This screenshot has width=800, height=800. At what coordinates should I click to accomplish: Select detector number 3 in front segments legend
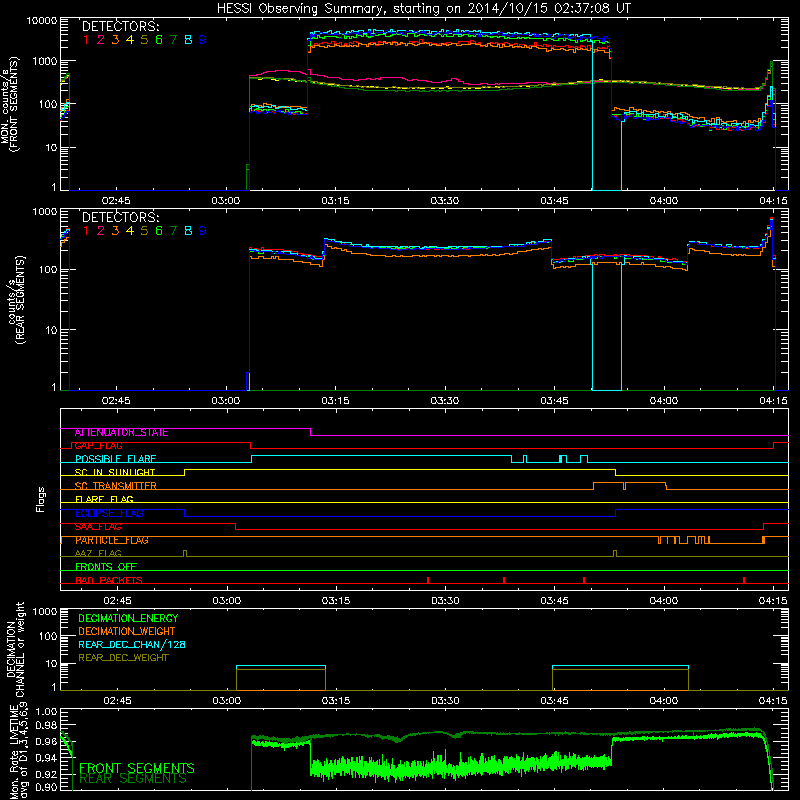[x=115, y=40]
